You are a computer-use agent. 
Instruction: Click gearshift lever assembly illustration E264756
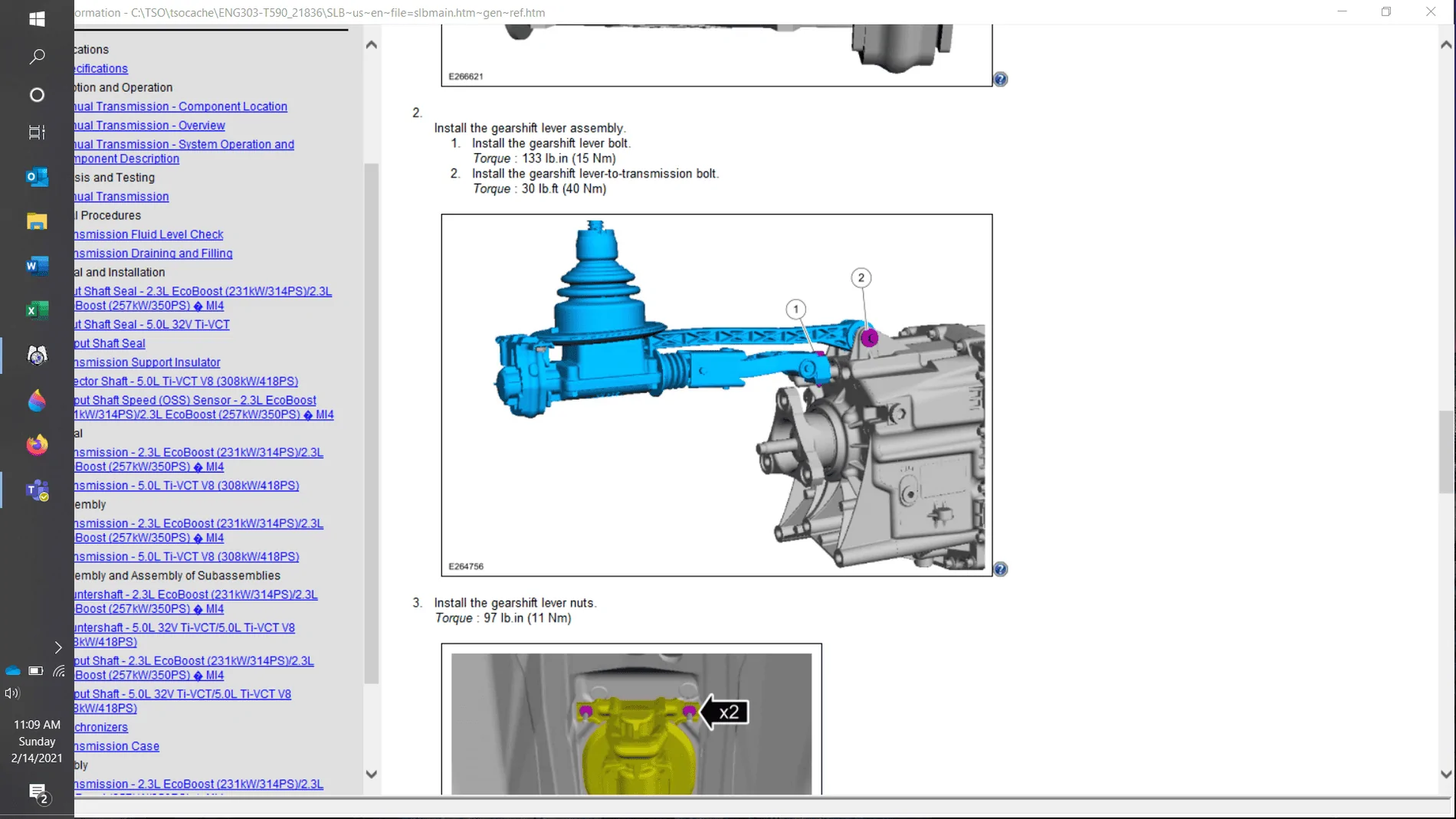(717, 395)
